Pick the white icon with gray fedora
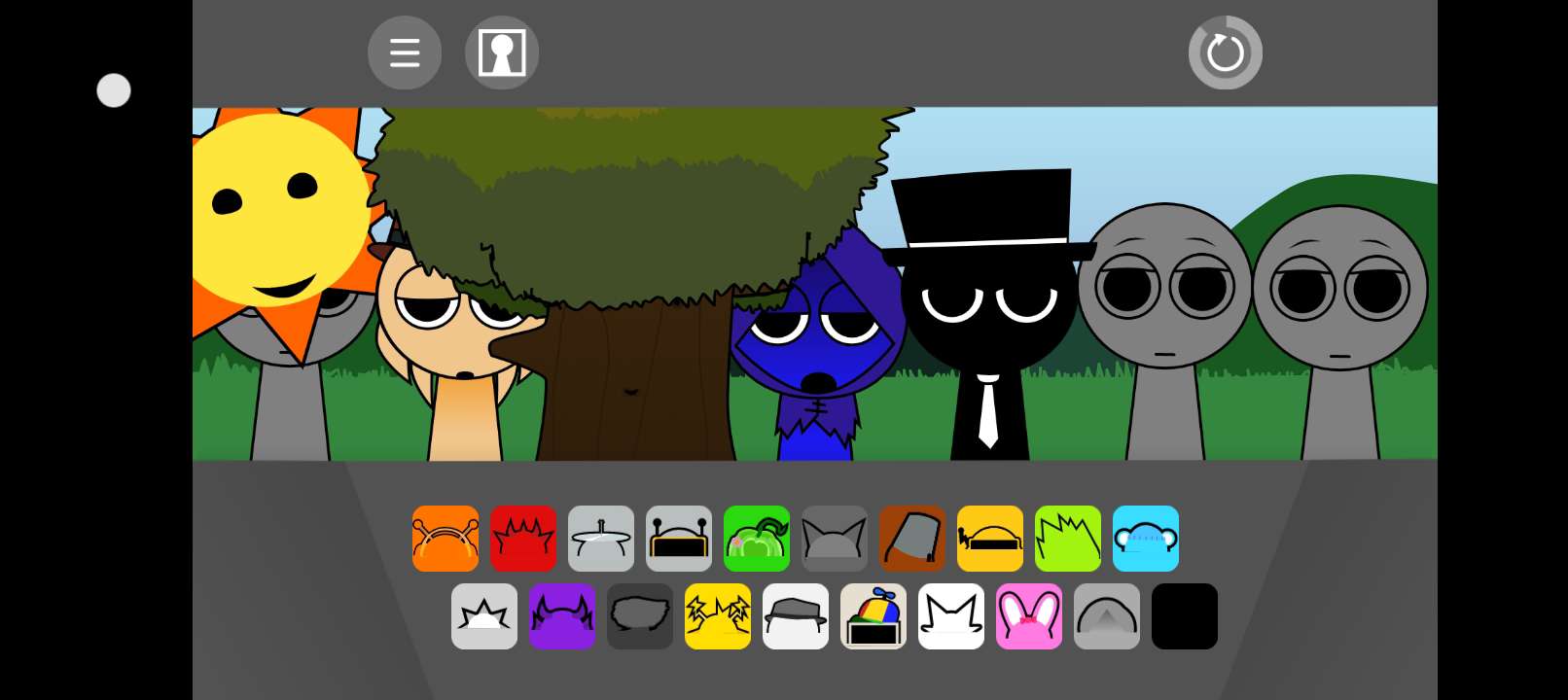This screenshot has width=1568, height=700. coord(796,616)
